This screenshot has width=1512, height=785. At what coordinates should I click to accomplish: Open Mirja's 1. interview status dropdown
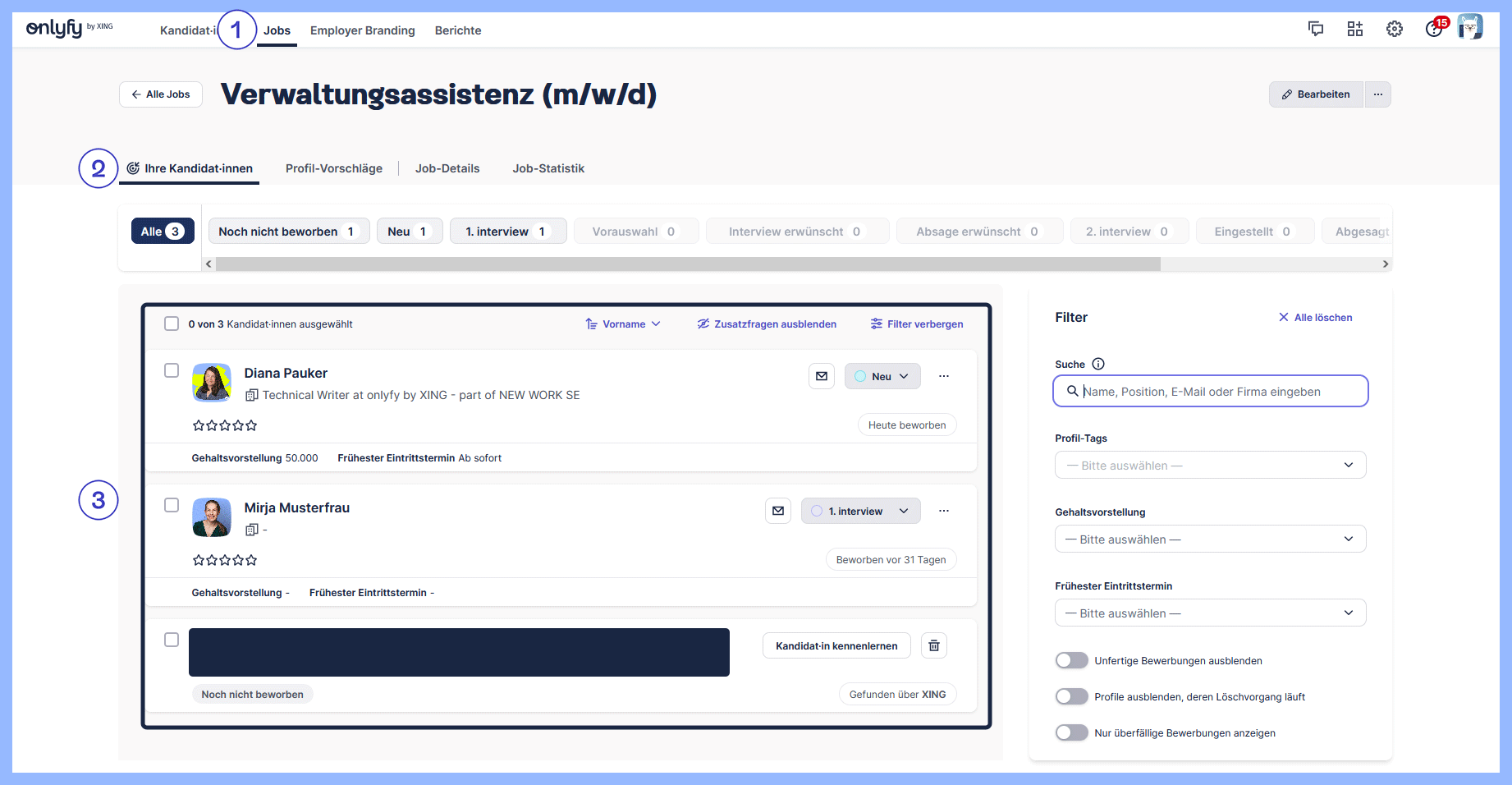[860, 511]
